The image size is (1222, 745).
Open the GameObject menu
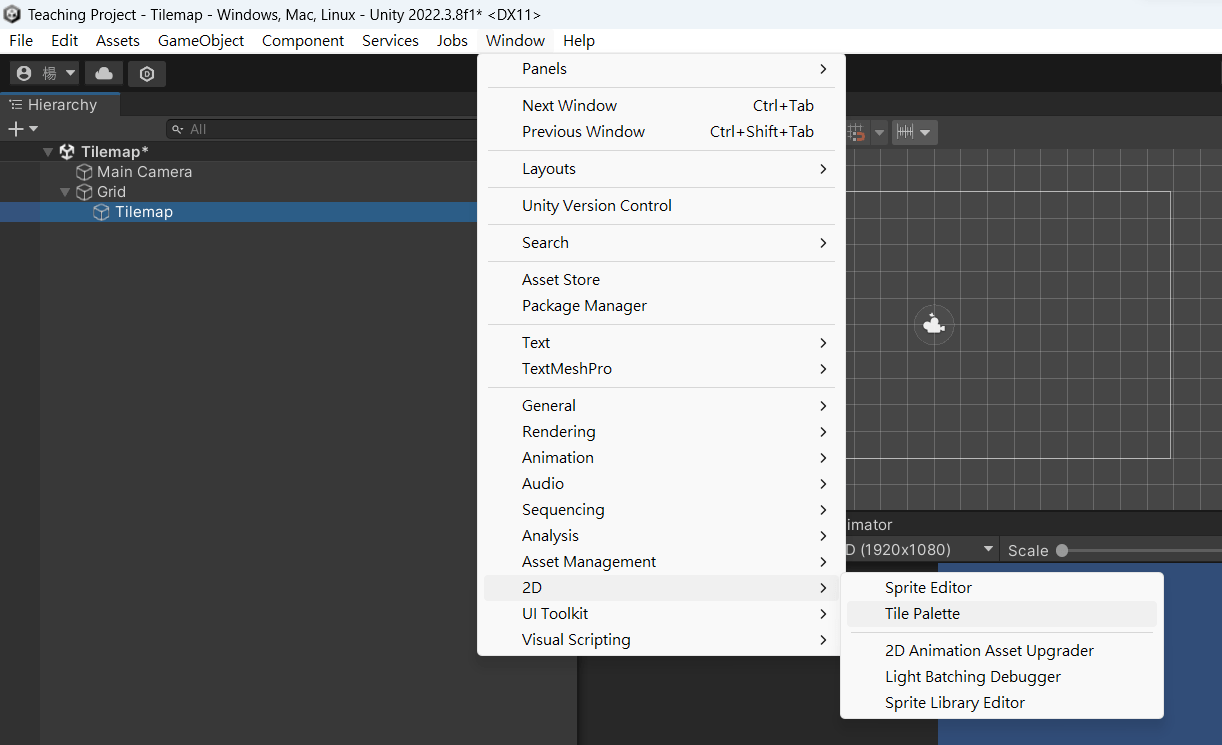(x=201, y=40)
